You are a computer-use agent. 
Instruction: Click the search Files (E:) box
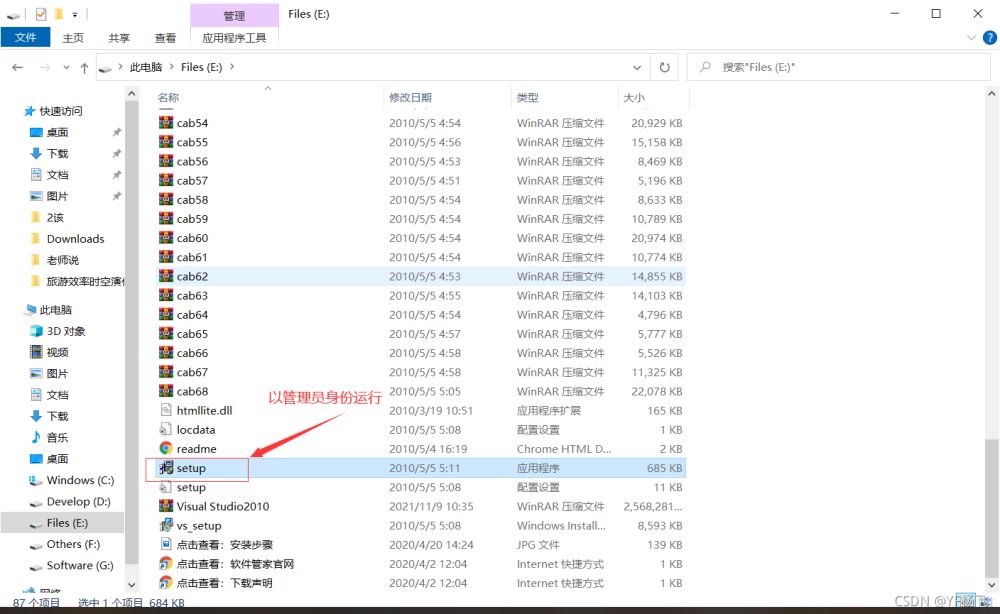(838, 67)
